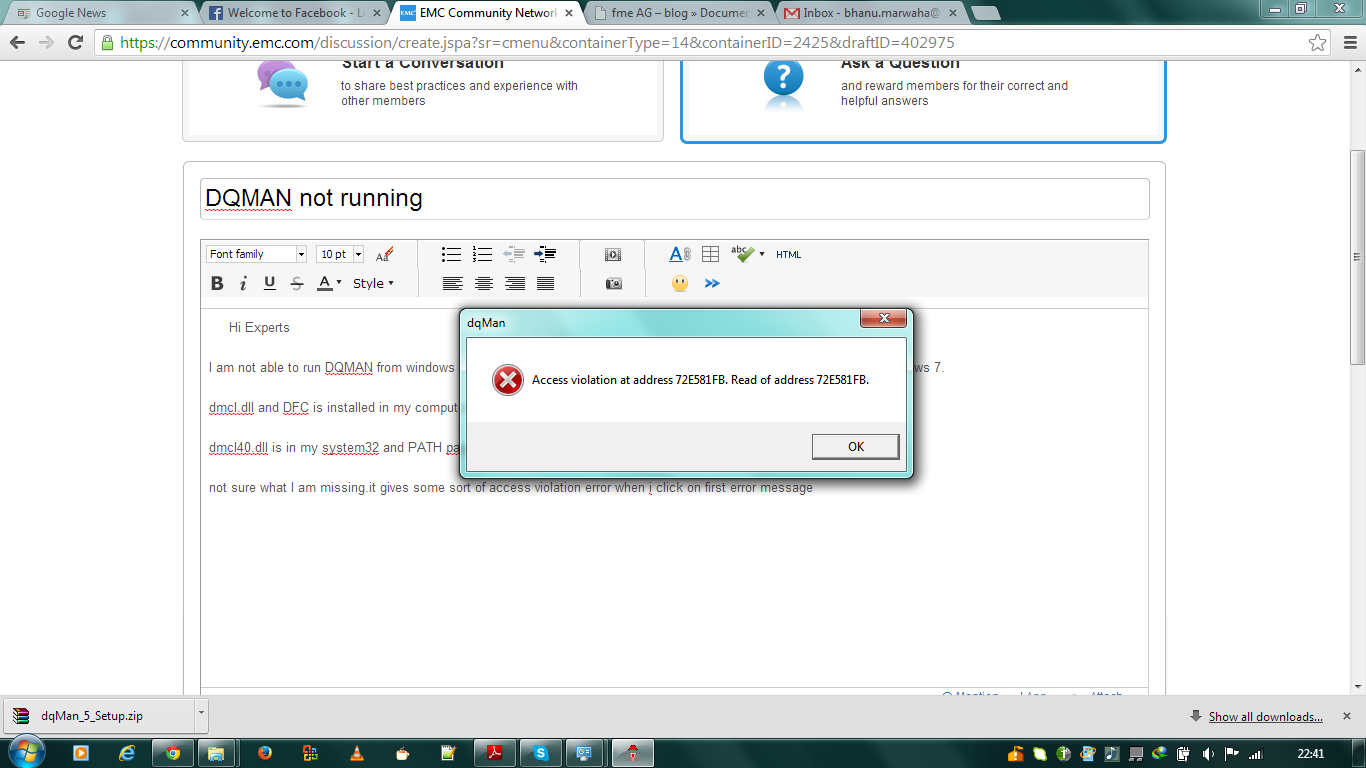The height and width of the screenshot is (768, 1366).
Task: Toggle strikethrough on selected text
Action: 296,283
